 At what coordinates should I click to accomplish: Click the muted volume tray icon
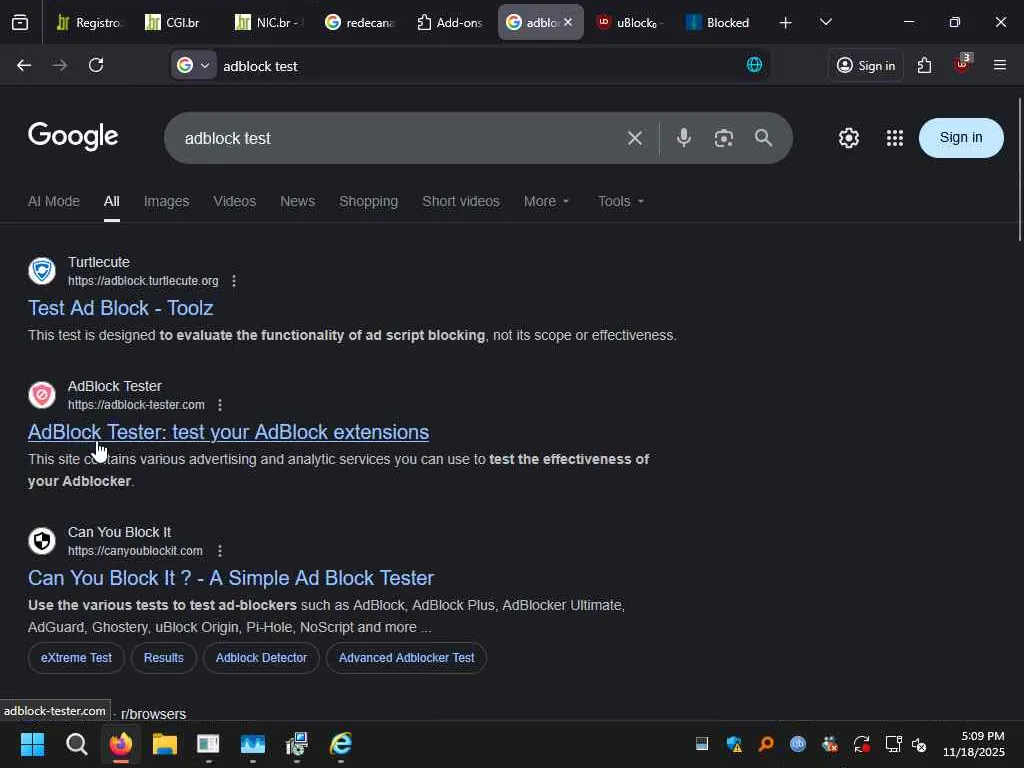point(919,744)
